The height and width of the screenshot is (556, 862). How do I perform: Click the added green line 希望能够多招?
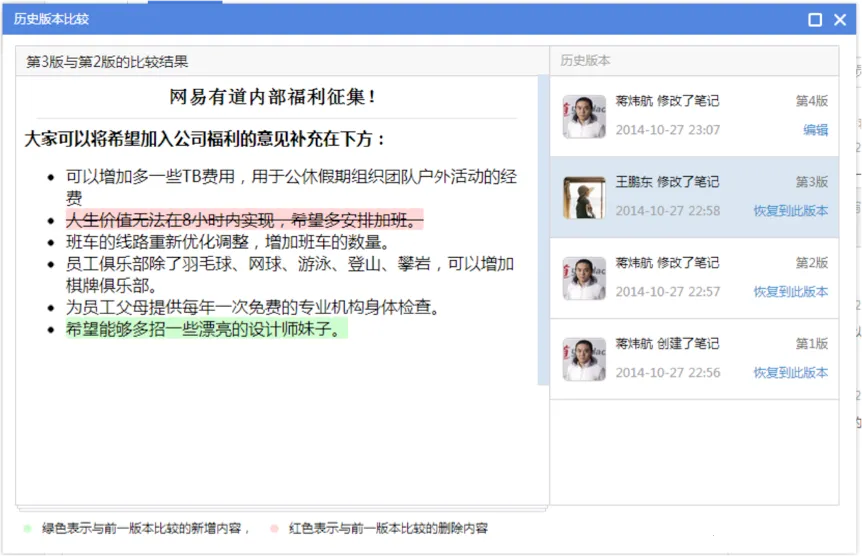click(x=206, y=329)
